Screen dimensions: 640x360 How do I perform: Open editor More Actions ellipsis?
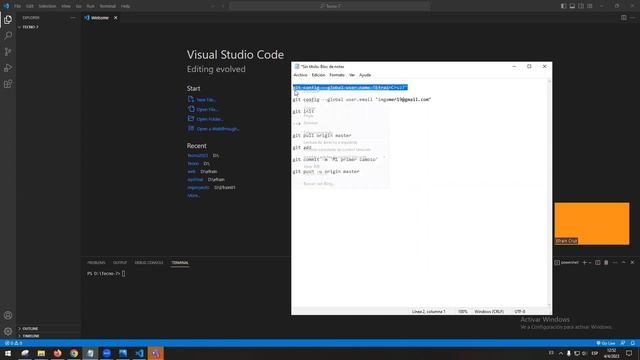[632, 18]
